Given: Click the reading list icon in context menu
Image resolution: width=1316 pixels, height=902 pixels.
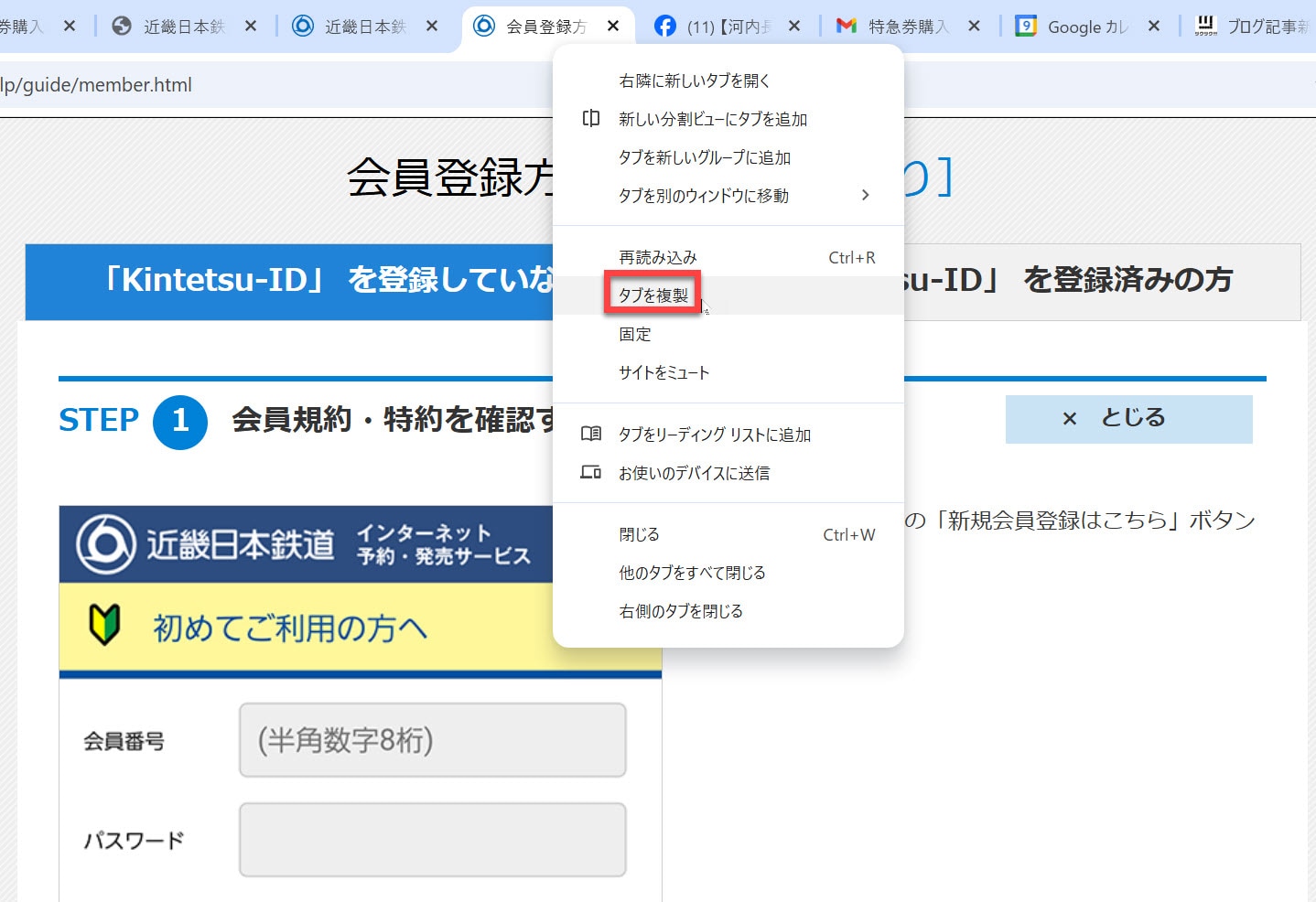Looking at the screenshot, I should point(591,435).
